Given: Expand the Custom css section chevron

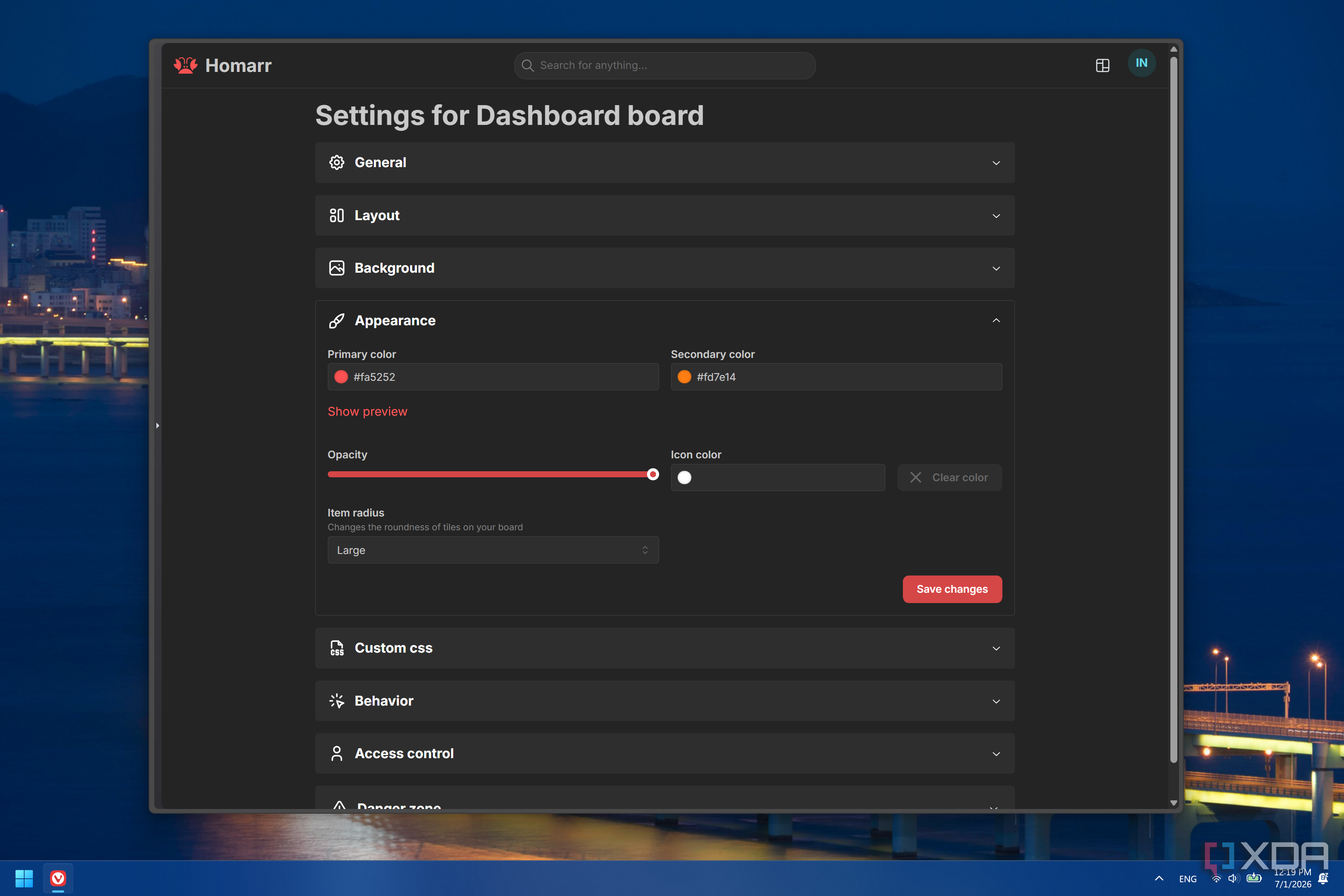Looking at the screenshot, I should (x=996, y=649).
